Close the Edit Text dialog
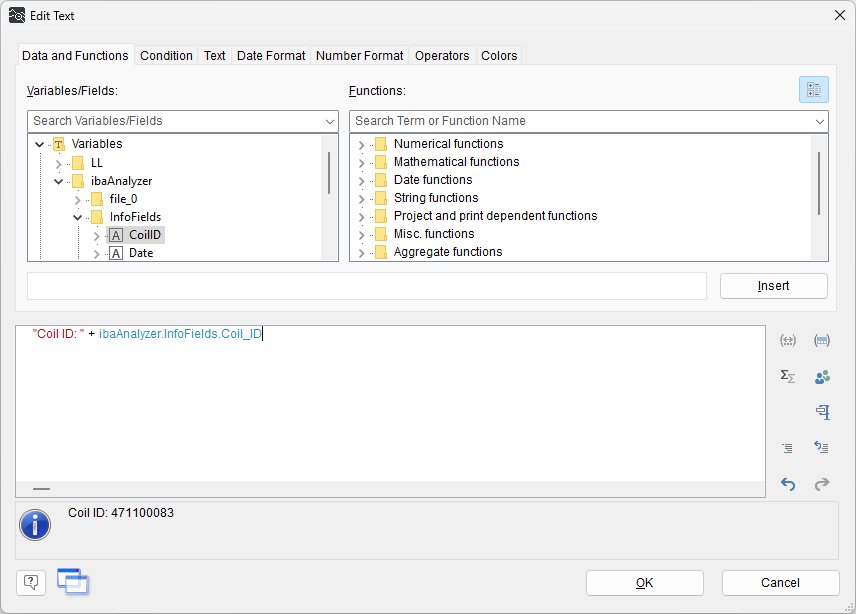Image resolution: width=856 pixels, height=614 pixels. coord(840,15)
